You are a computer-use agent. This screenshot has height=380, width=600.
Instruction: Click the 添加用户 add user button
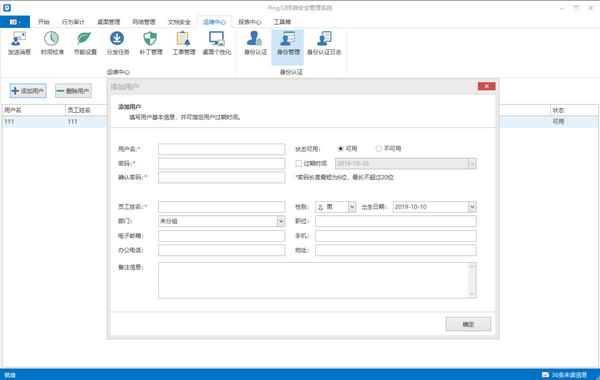click(28, 91)
